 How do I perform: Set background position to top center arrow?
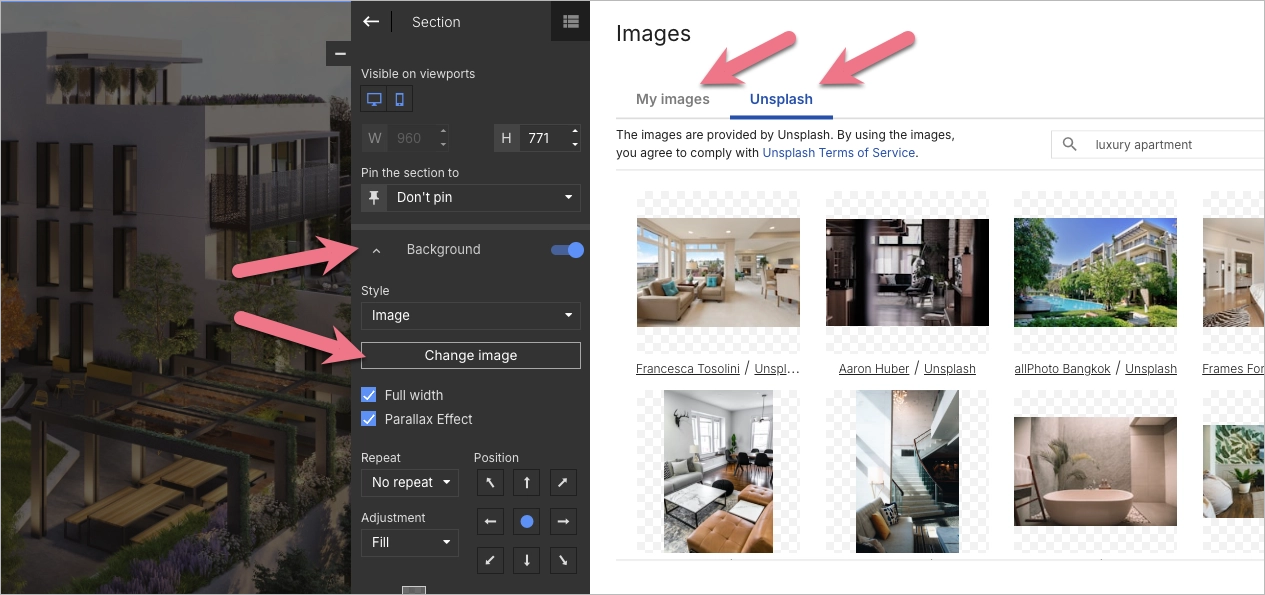(526, 482)
